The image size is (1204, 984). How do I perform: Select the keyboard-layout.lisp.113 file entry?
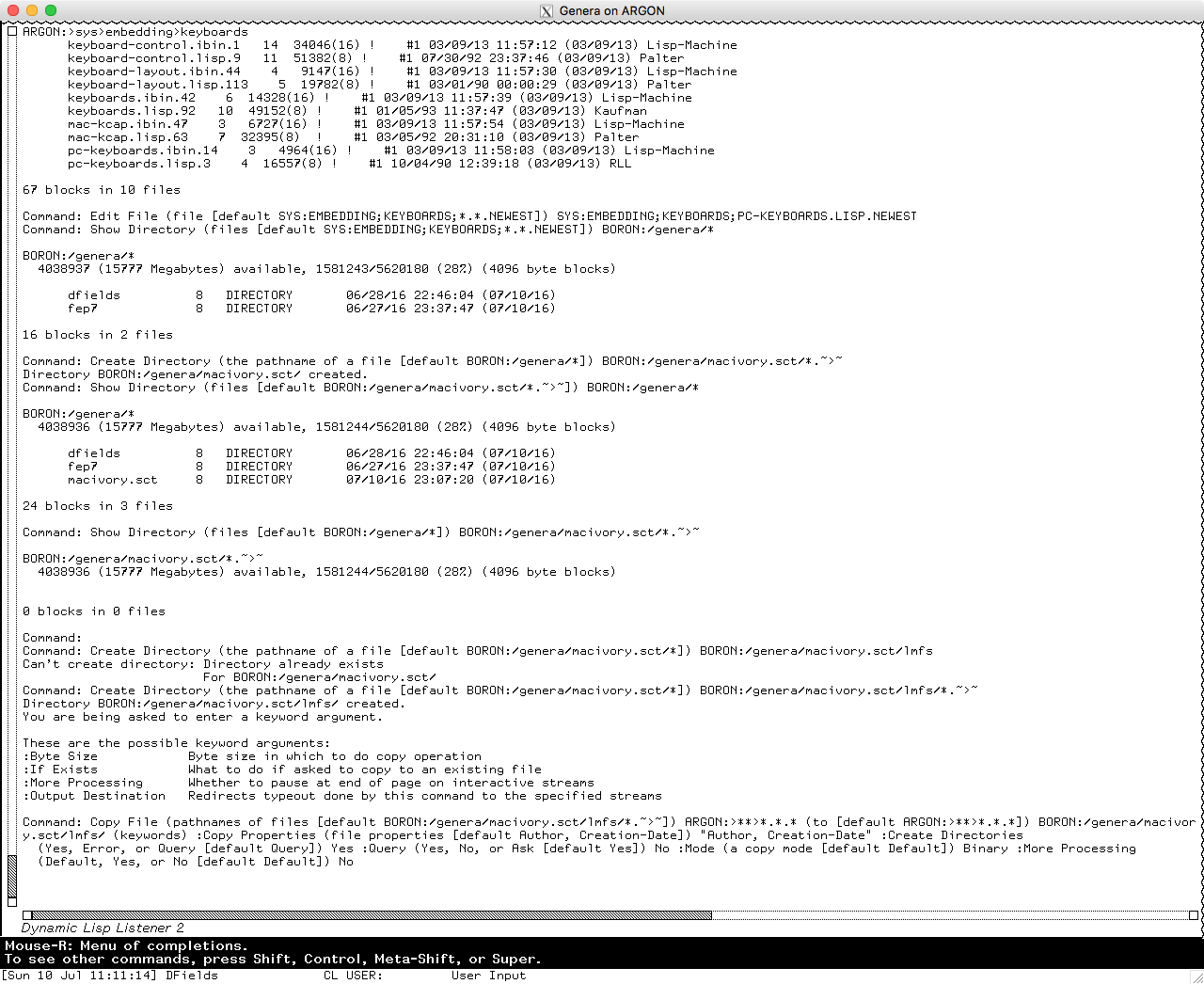pyautogui.click(x=157, y=85)
